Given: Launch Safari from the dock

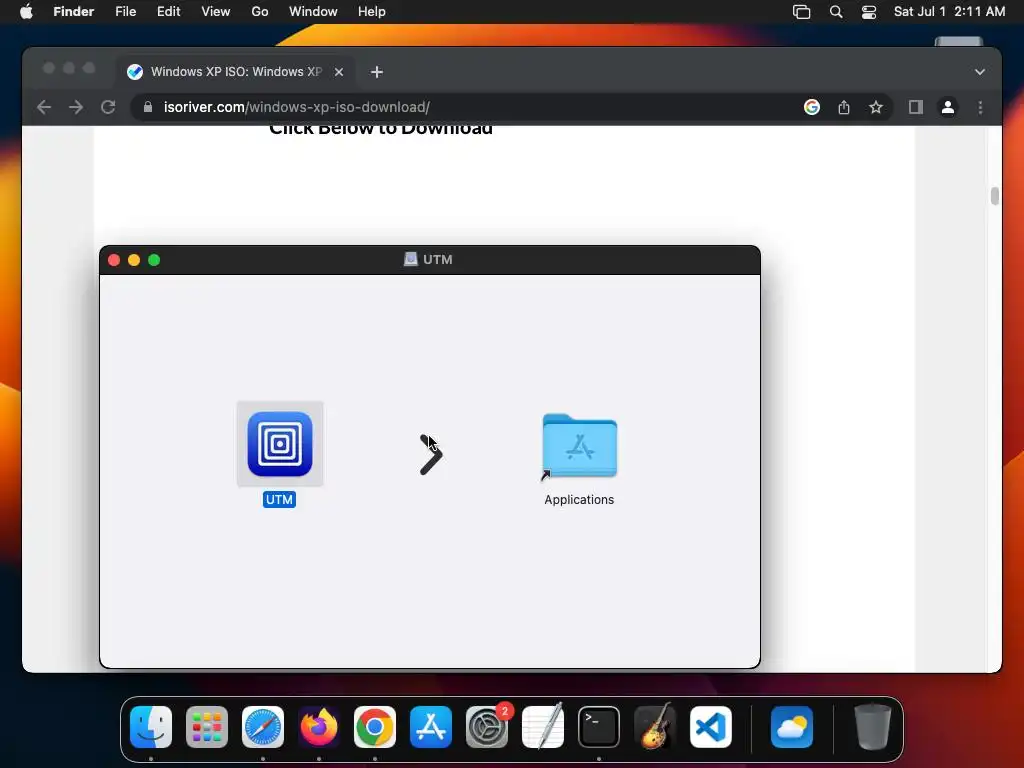Looking at the screenshot, I should (x=263, y=727).
